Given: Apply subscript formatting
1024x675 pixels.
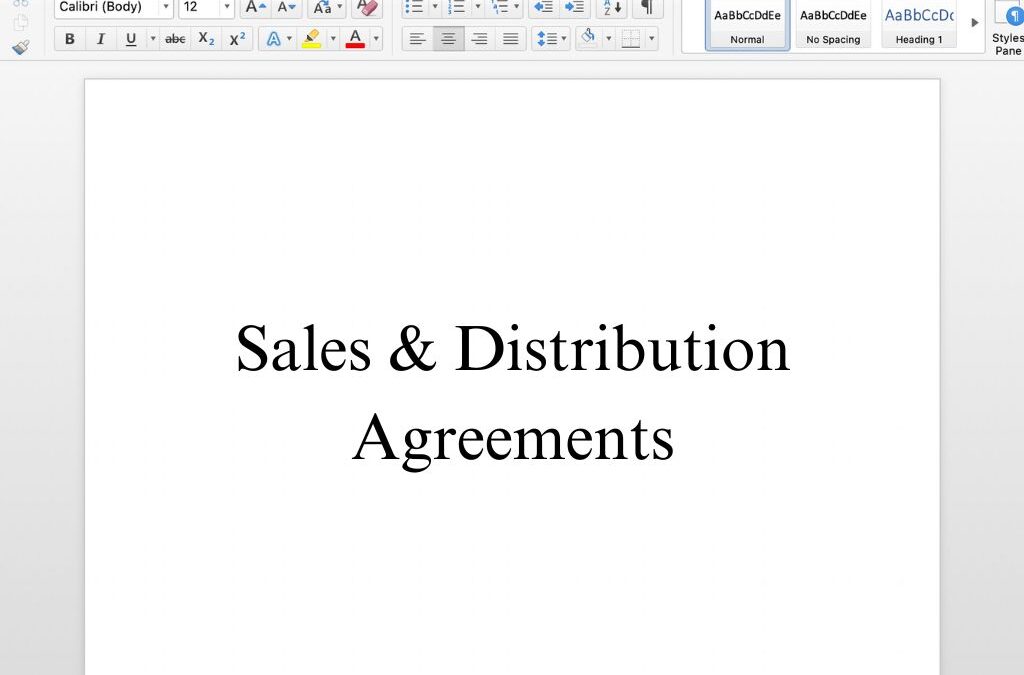Looking at the screenshot, I should coord(206,39).
